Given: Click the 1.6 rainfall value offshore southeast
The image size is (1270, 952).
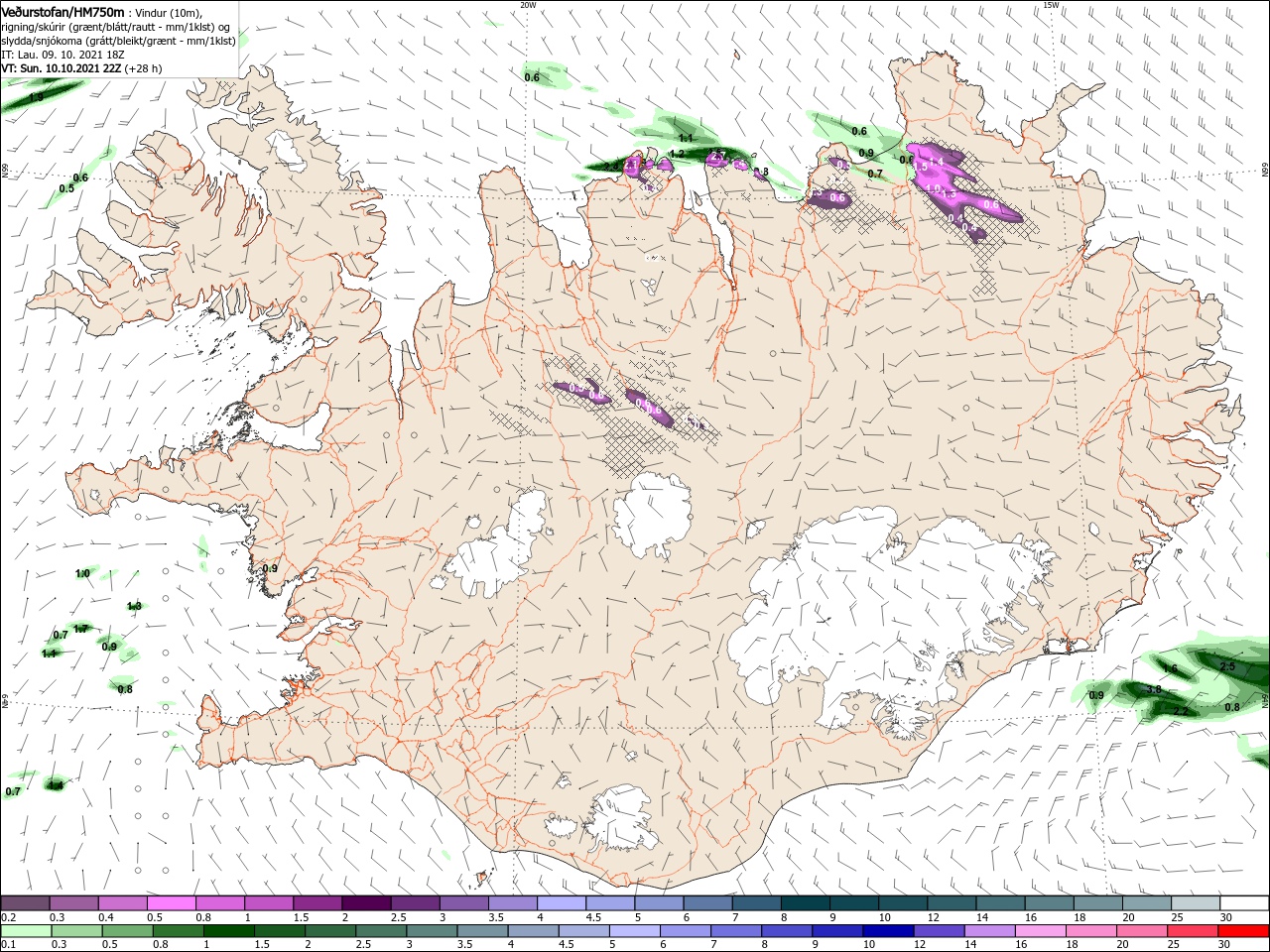Looking at the screenshot, I should [x=1170, y=669].
